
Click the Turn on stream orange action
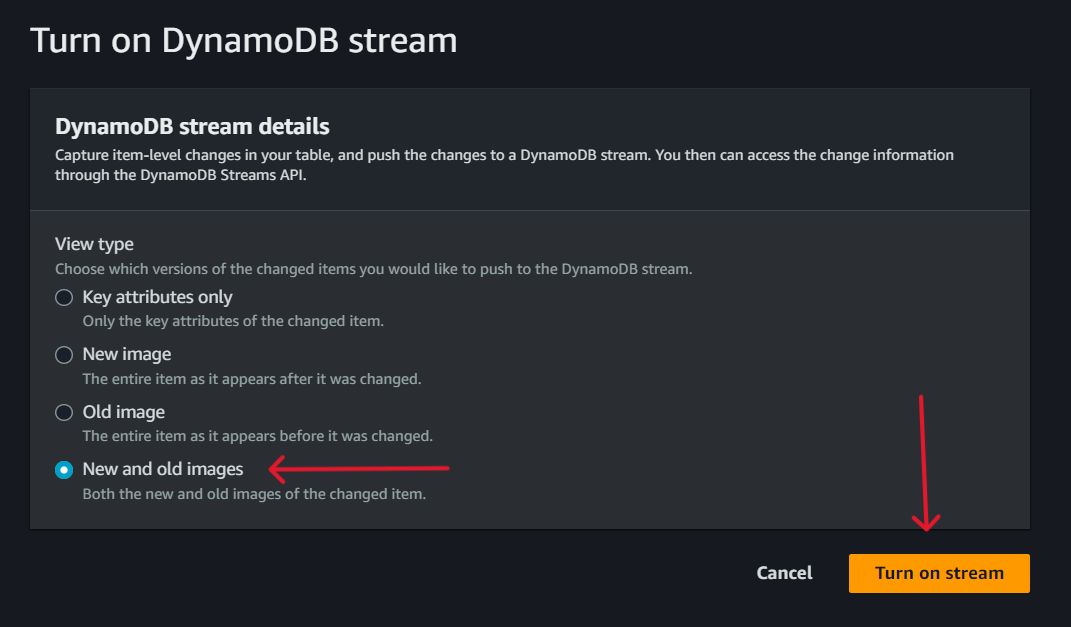tap(938, 573)
